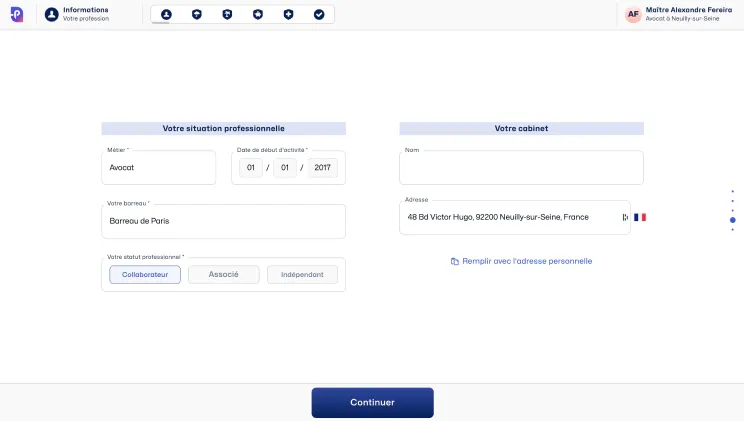Click the Avocat à Neuilly-sur-Seine subtitle
The height and width of the screenshot is (421, 744).
click(682, 19)
